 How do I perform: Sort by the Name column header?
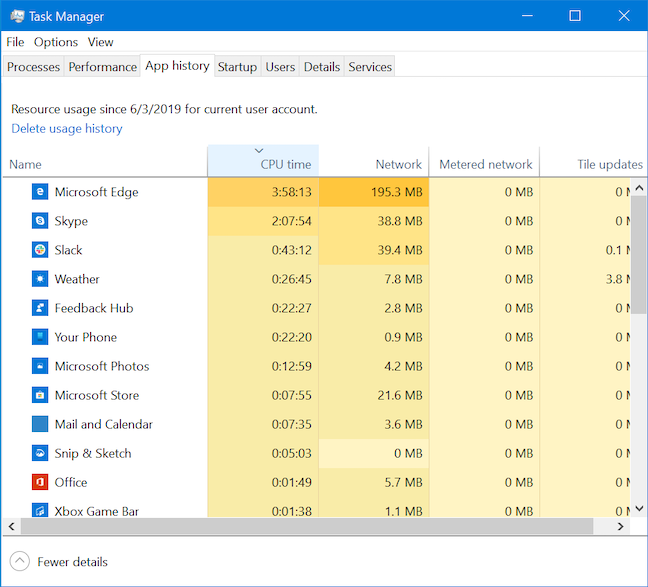(x=105, y=161)
